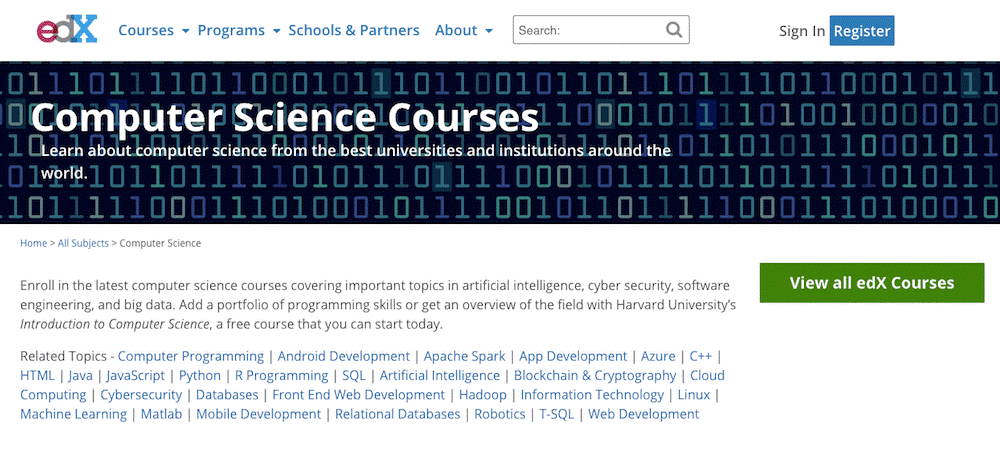Open Apache Spark topic

point(464,356)
